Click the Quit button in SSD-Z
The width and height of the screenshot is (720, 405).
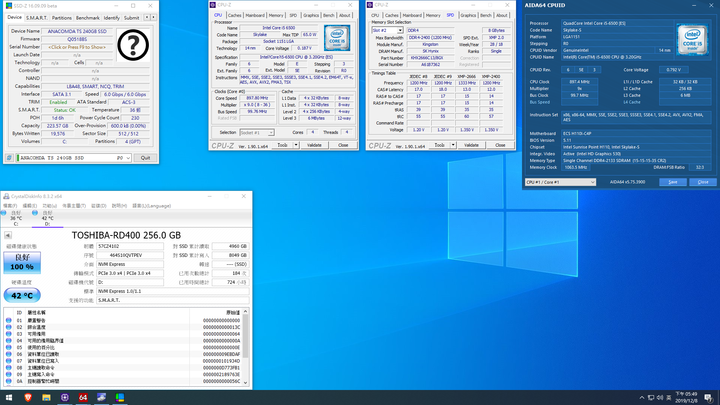coord(145,158)
